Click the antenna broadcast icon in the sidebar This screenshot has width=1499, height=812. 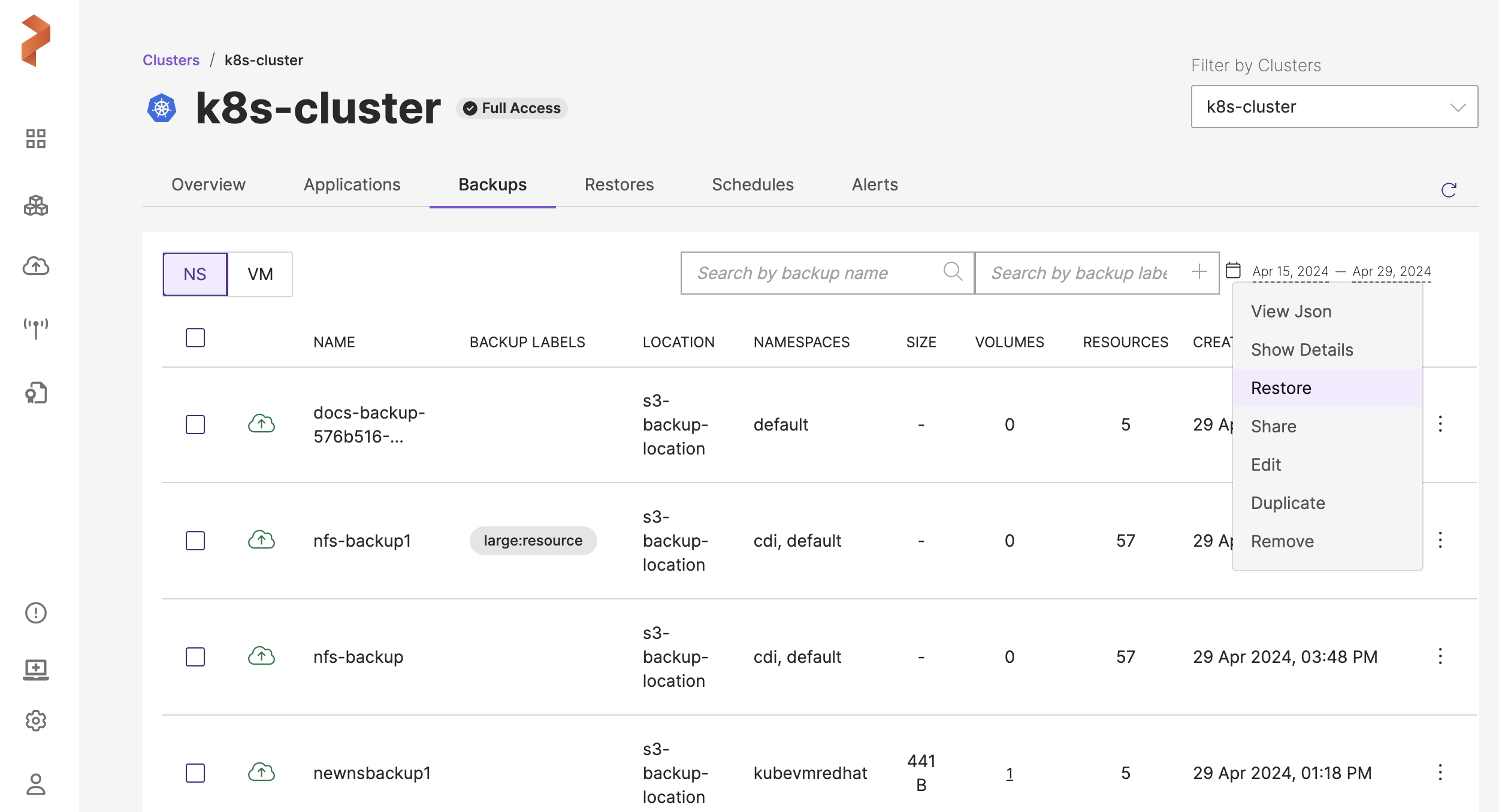[x=36, y=328]
